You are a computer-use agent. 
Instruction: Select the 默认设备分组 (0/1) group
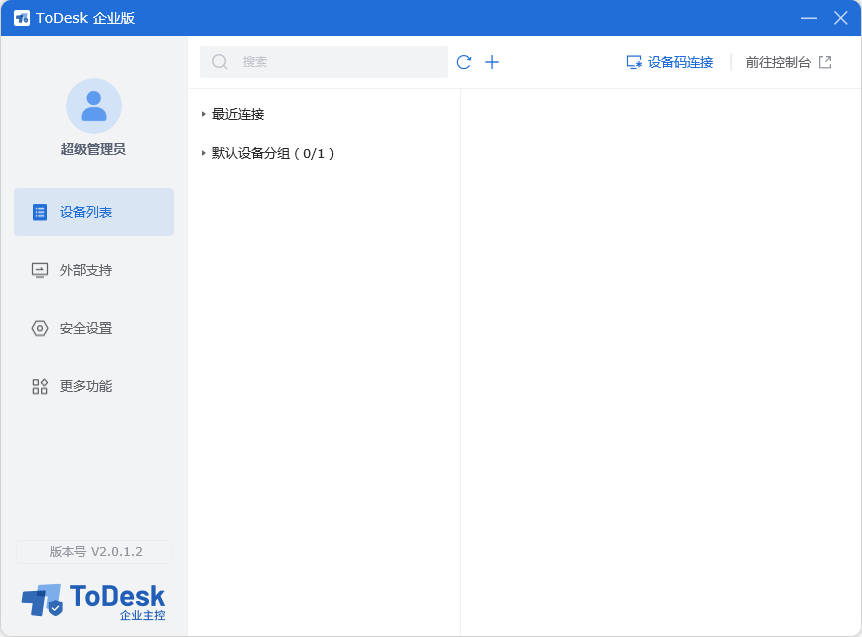coord(273,153)
